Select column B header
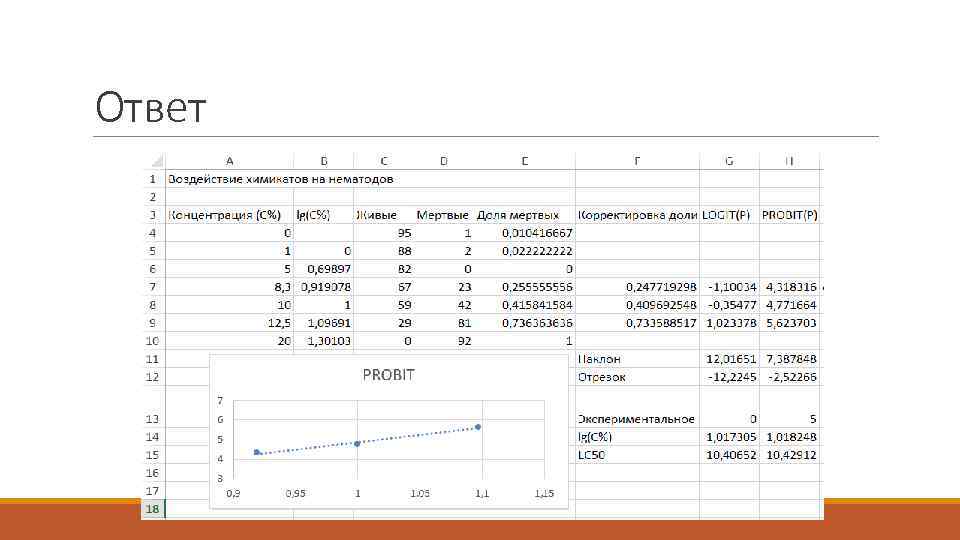The height and width of the screenshot is (540, 960). tap(324, 161)
